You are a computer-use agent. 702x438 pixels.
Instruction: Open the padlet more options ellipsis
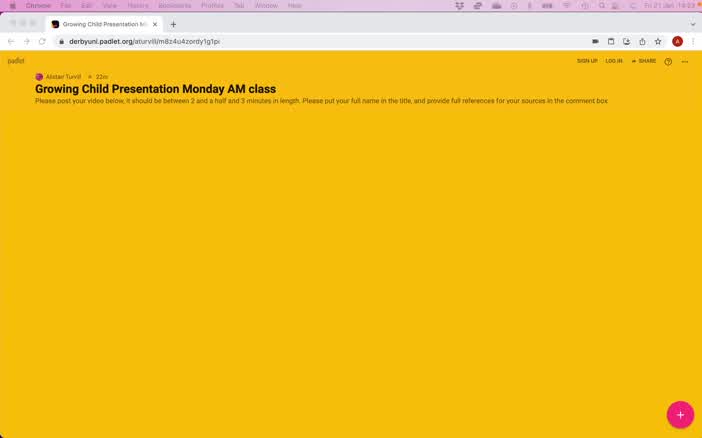tap(685, 62)
